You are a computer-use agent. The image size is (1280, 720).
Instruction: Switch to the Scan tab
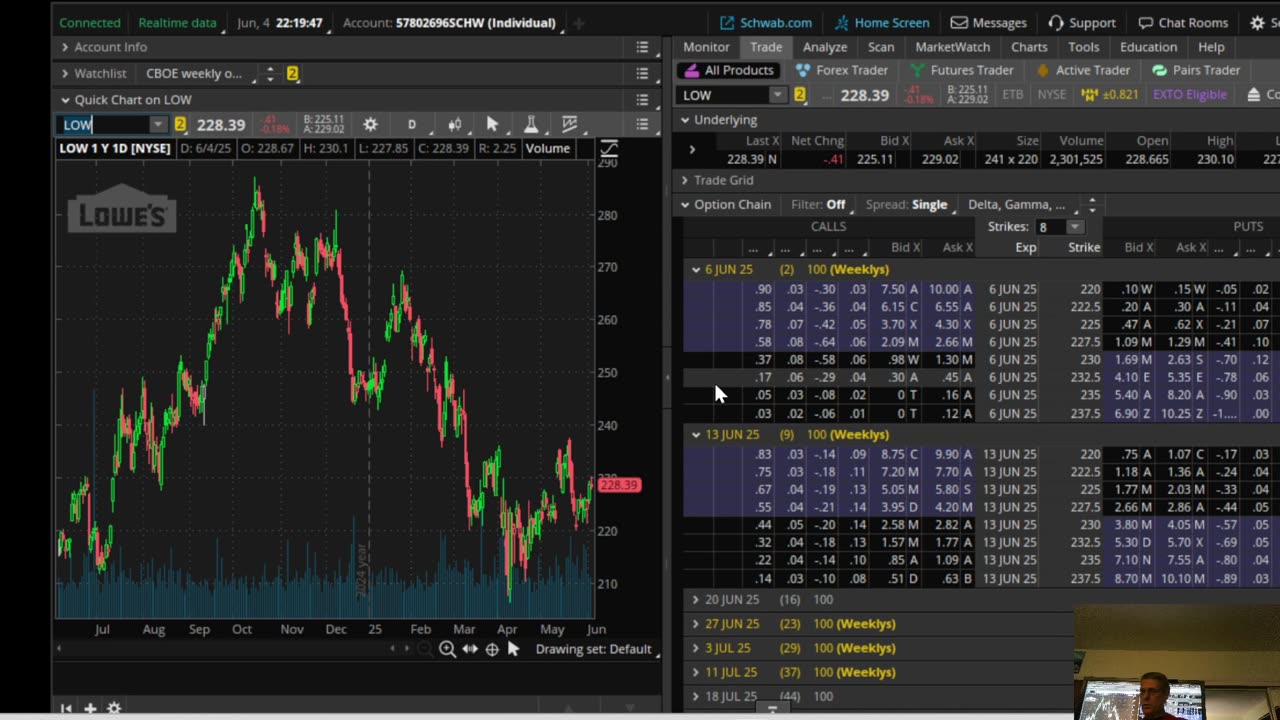pos(881,47)
